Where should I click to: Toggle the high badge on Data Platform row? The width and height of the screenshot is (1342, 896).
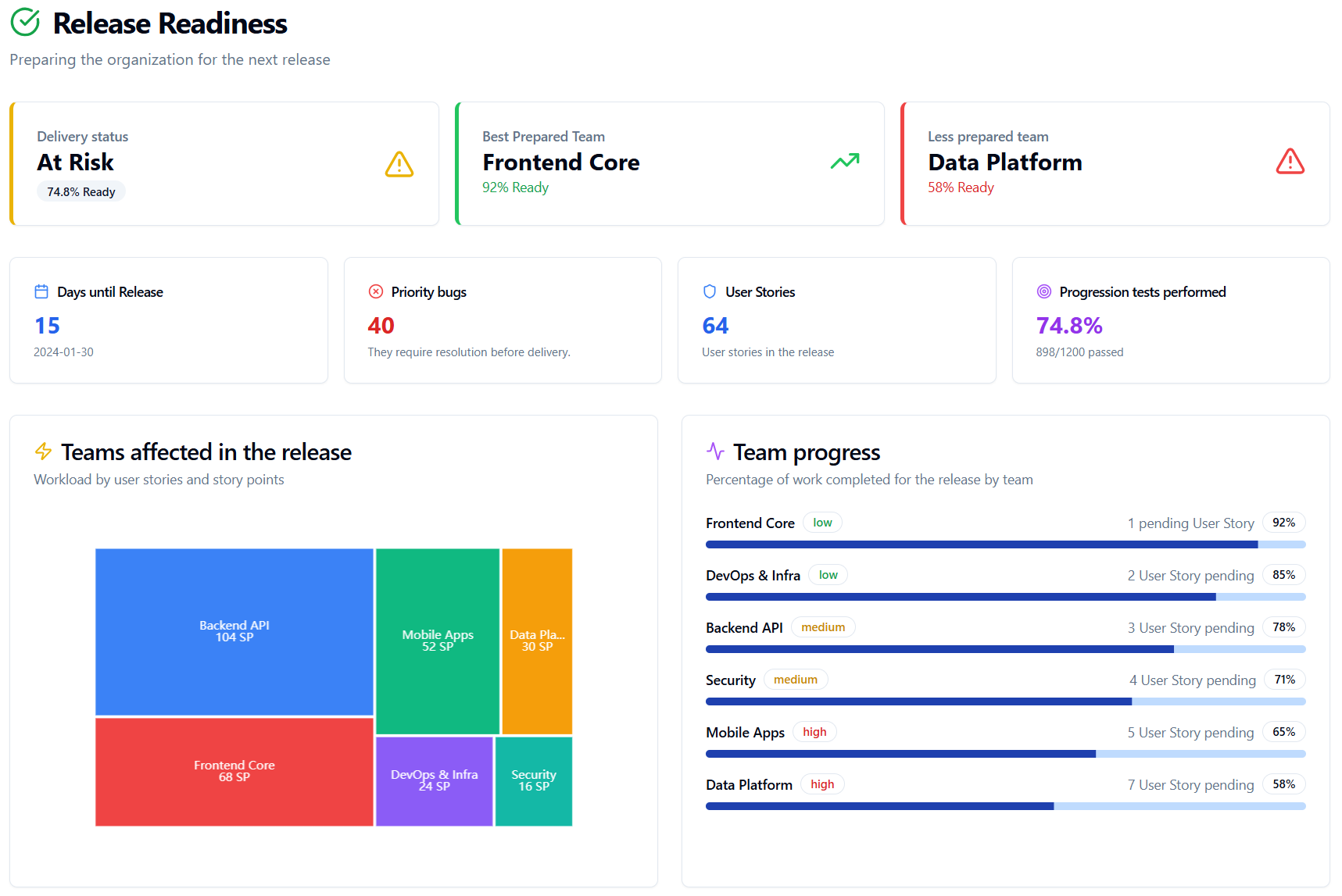point(821,784)
